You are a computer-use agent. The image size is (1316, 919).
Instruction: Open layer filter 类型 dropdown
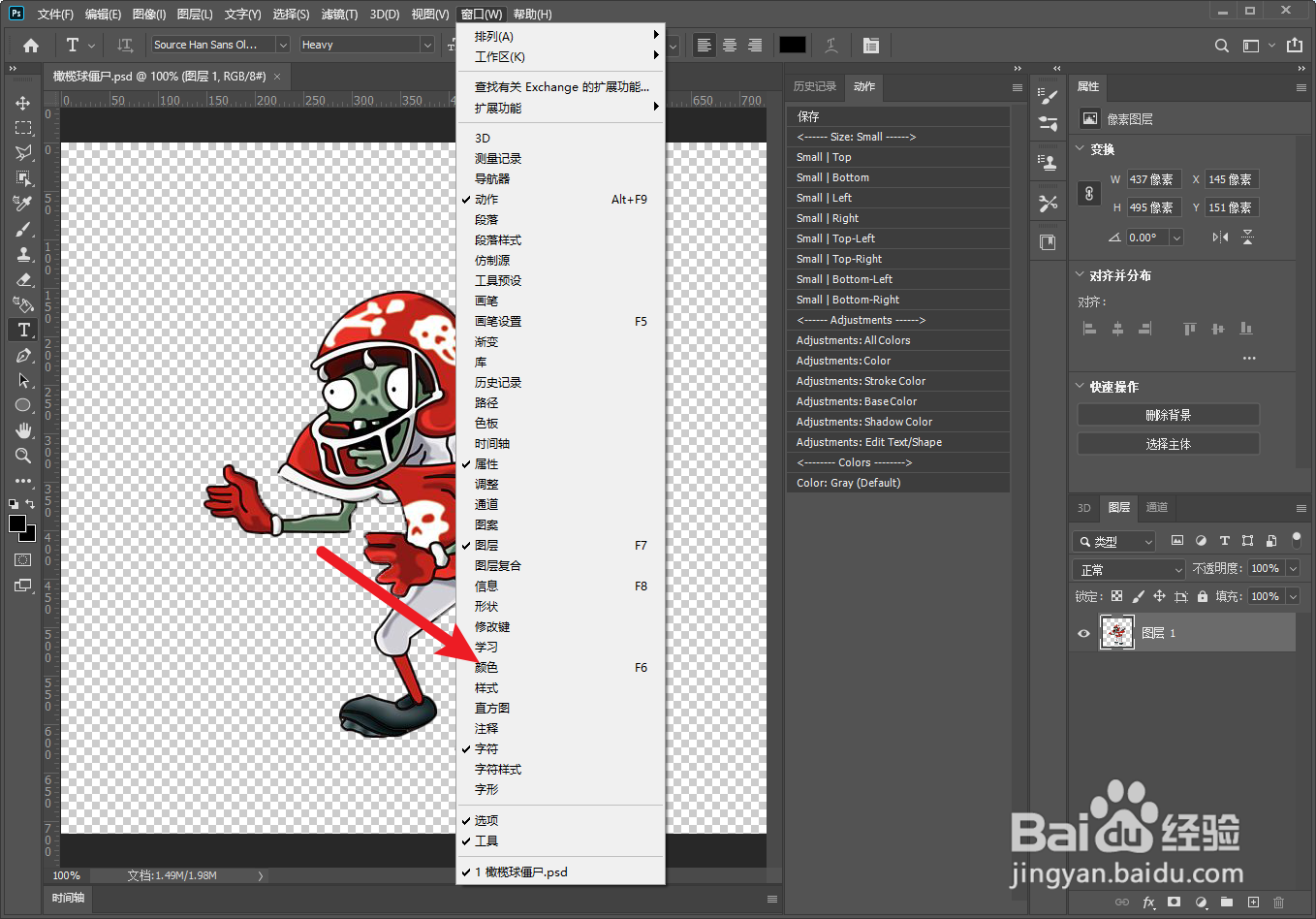(1114, 541)
